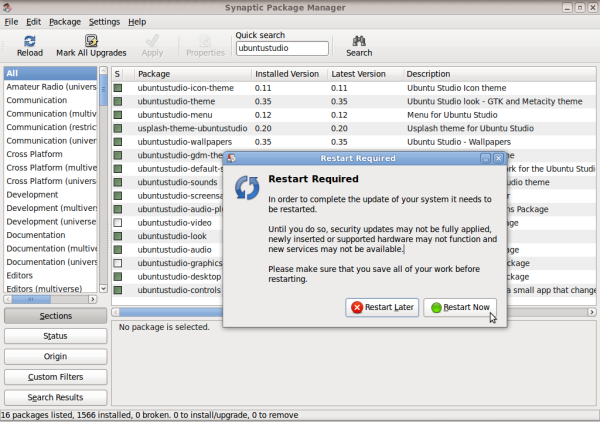
Task: Click the Reload toolbar icon
Action: click(x=30, y=41)
